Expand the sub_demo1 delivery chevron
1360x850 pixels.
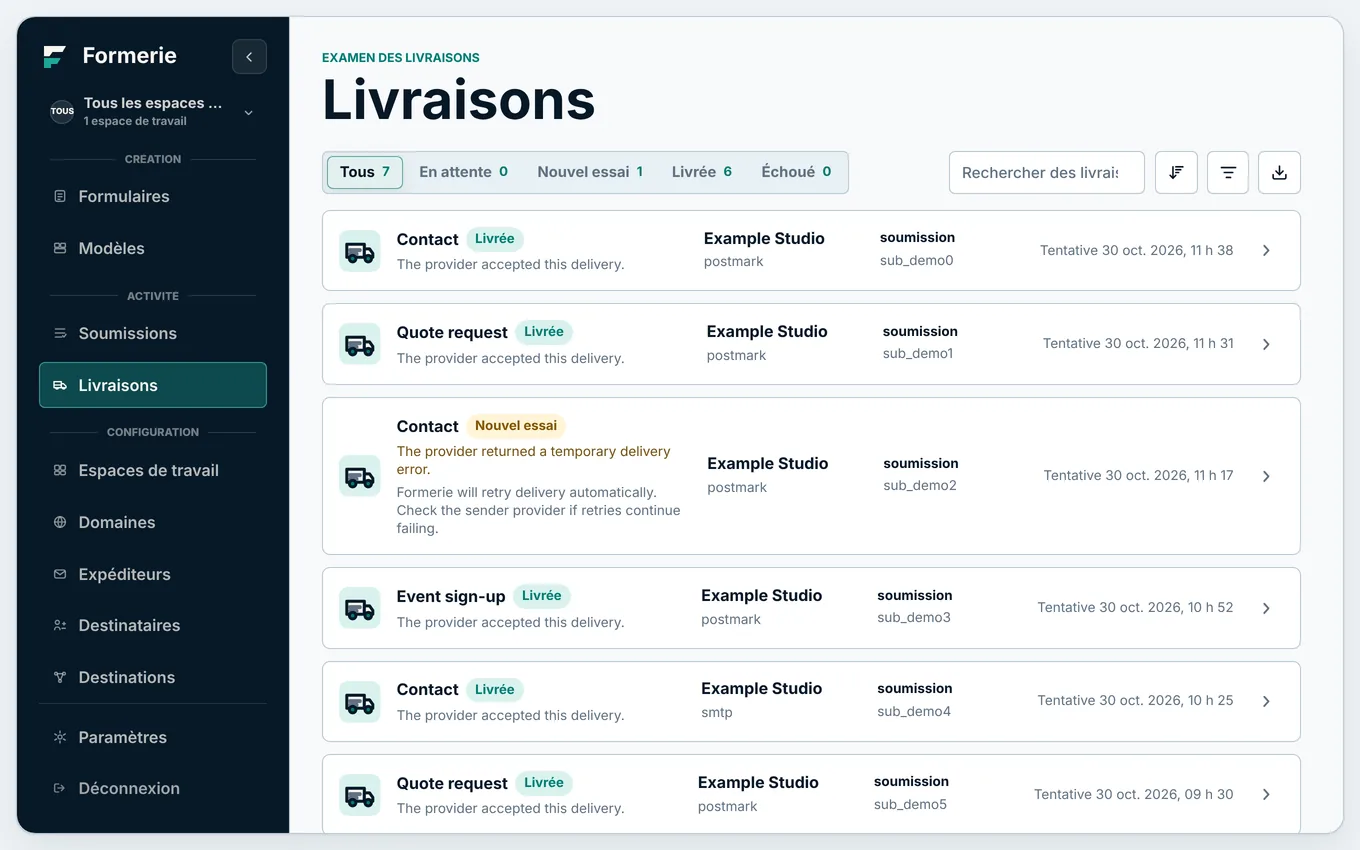1266,344
